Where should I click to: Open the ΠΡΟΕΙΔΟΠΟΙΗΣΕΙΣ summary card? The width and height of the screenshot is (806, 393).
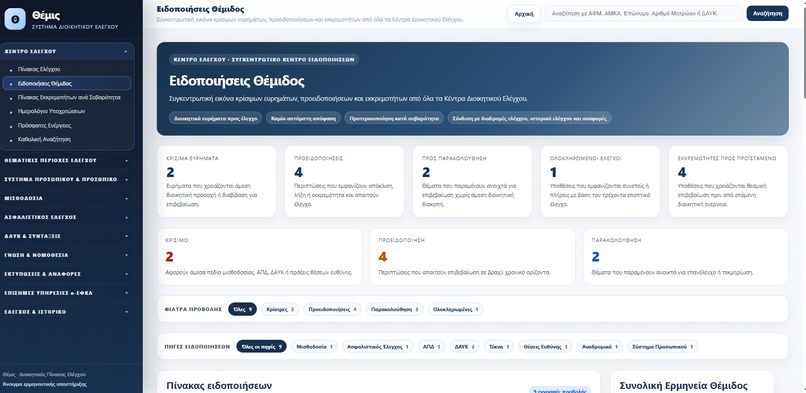click(x=344, y=181)
